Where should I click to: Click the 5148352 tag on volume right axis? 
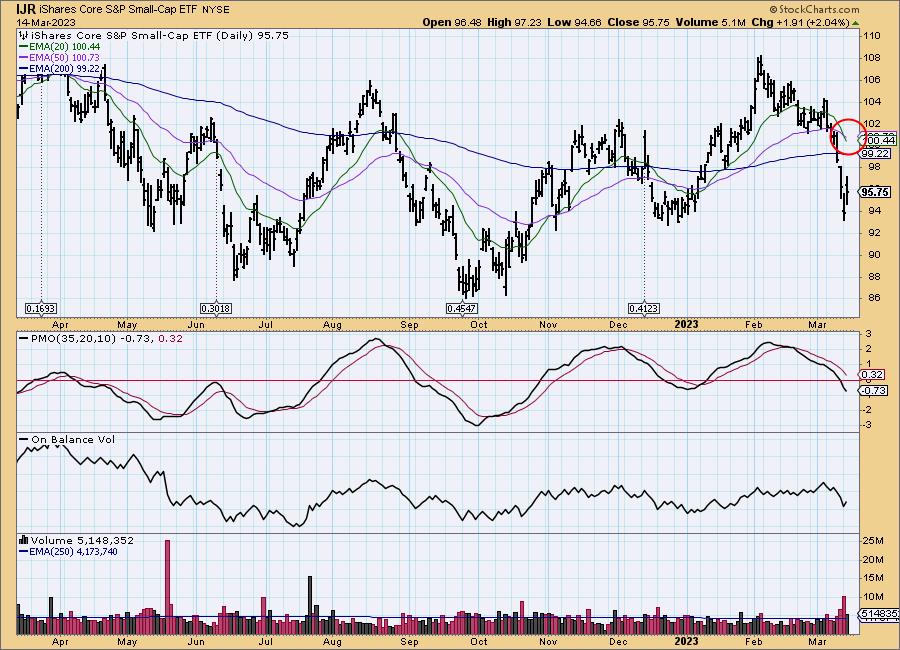(879, 614)
